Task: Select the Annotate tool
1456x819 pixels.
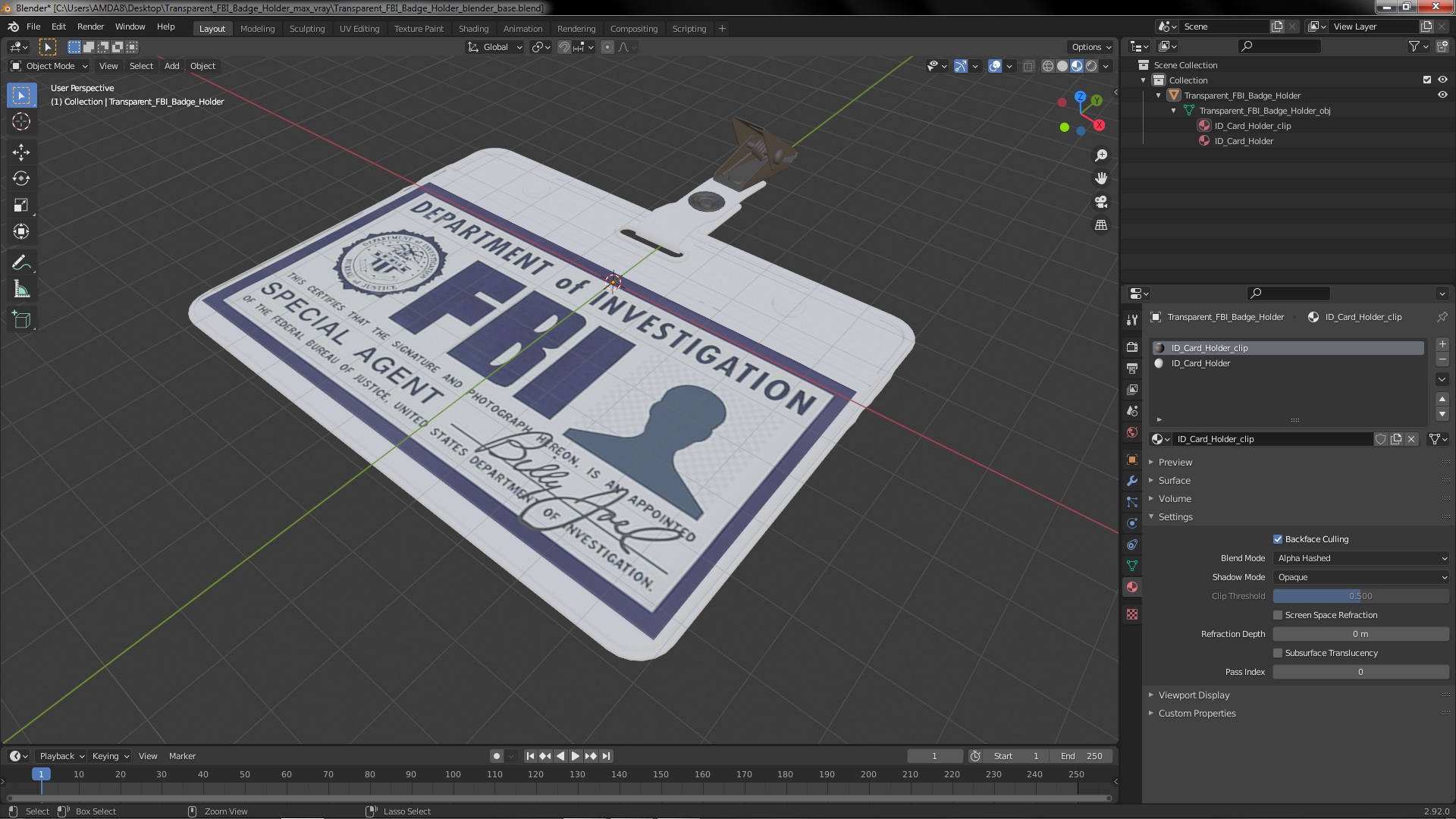Action: pos(21,263)
